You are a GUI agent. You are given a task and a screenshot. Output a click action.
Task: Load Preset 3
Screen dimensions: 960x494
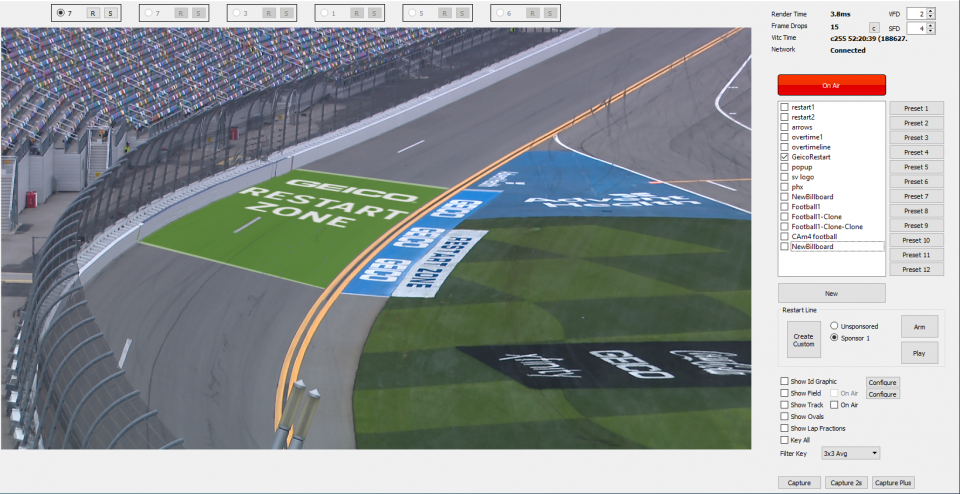916,138
